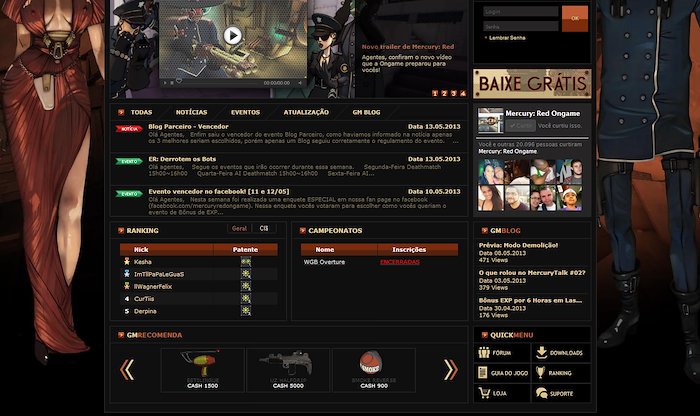700x416 pixels.
Task: Go to slide 3 of banner
Action: pos(454,93)
